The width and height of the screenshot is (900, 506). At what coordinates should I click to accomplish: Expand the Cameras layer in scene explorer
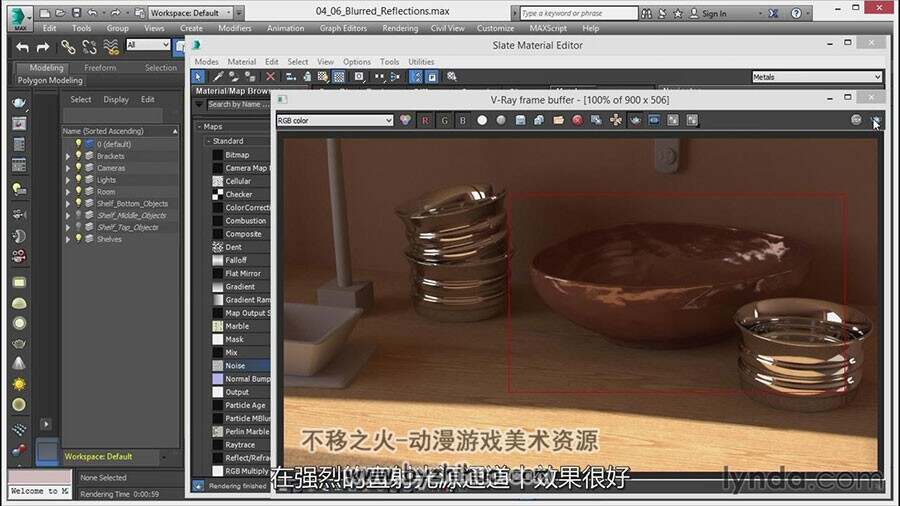[x=68, y=168]
